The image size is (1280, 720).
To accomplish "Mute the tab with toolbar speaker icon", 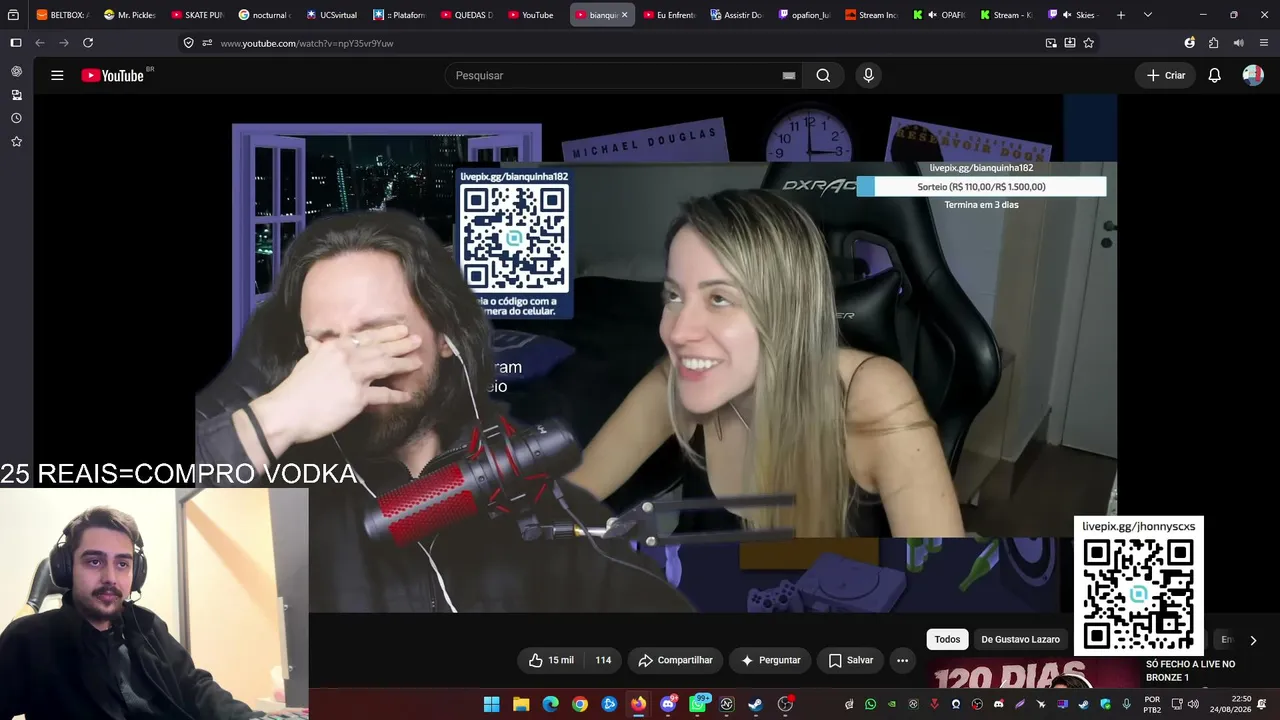I will pos(1238,43).
